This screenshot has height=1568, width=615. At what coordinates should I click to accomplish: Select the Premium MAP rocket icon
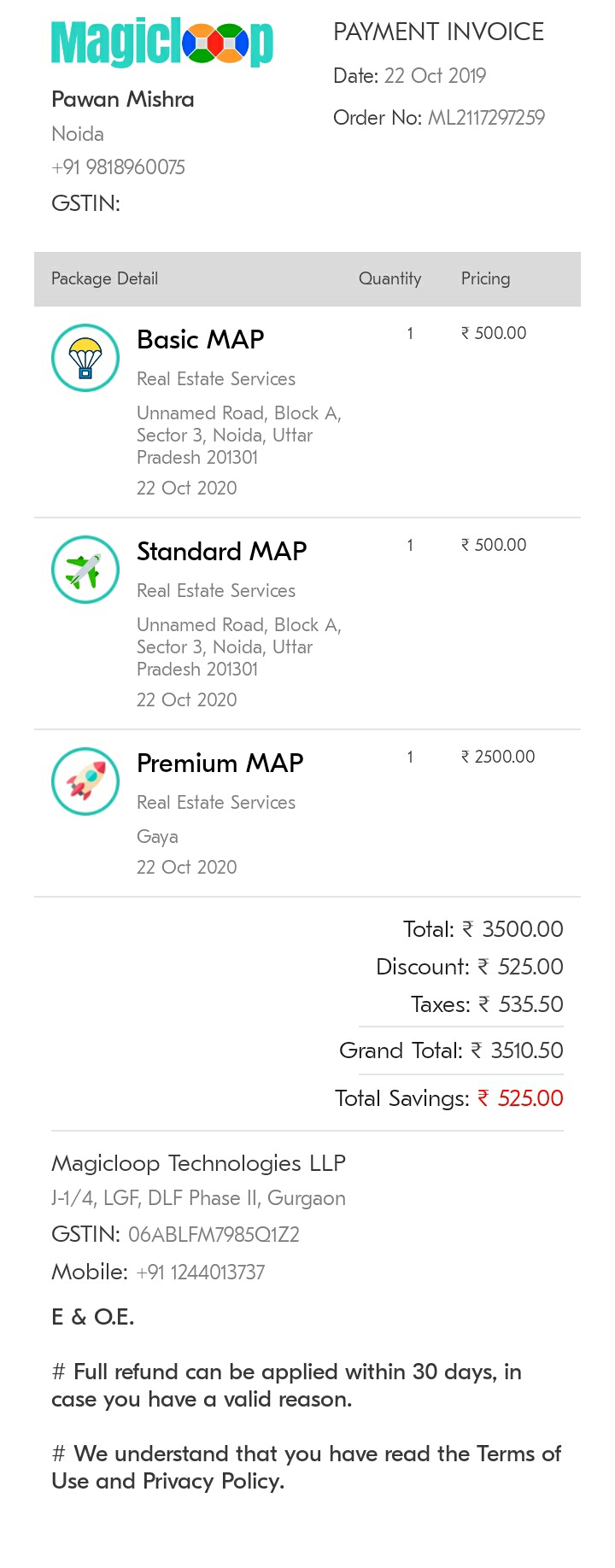[x=85, y=781]
